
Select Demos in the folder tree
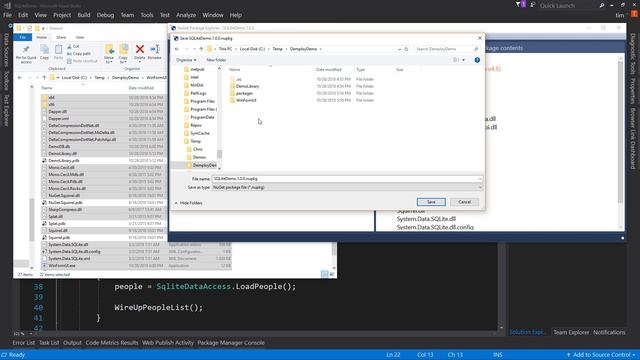coord(200,157)
